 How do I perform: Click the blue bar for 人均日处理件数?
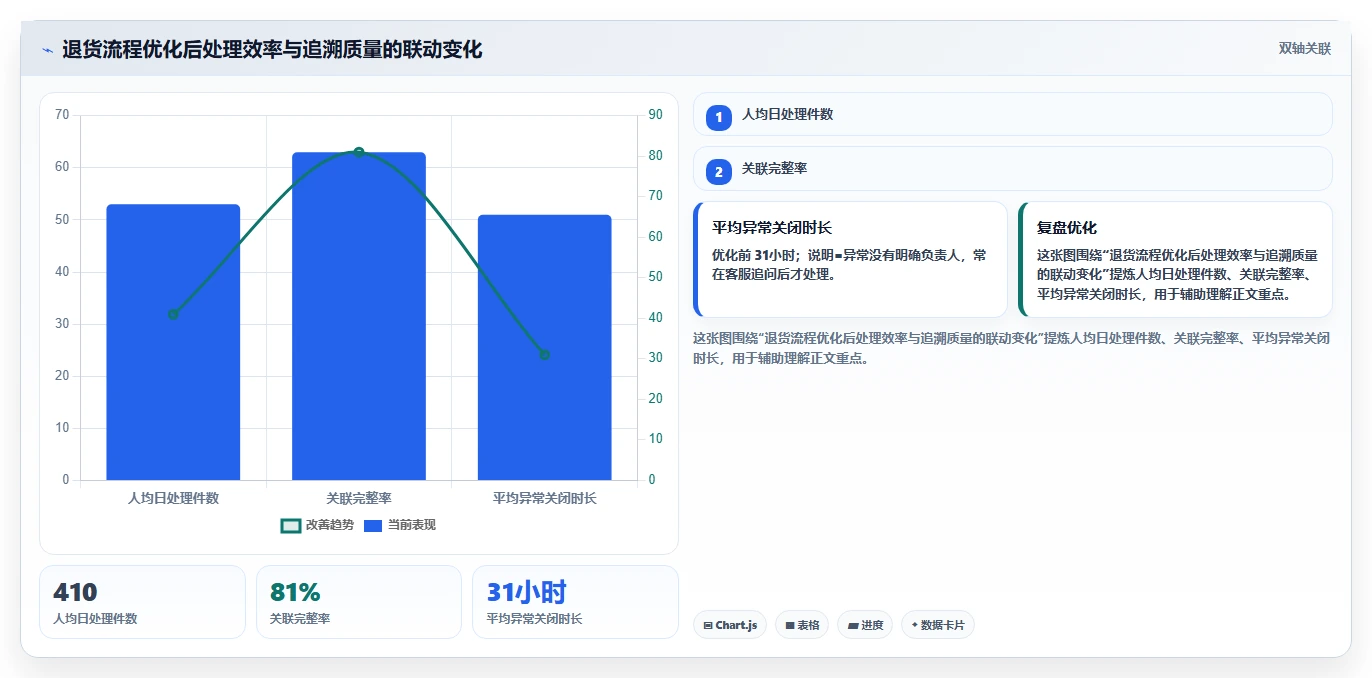[x=173, y=342]
